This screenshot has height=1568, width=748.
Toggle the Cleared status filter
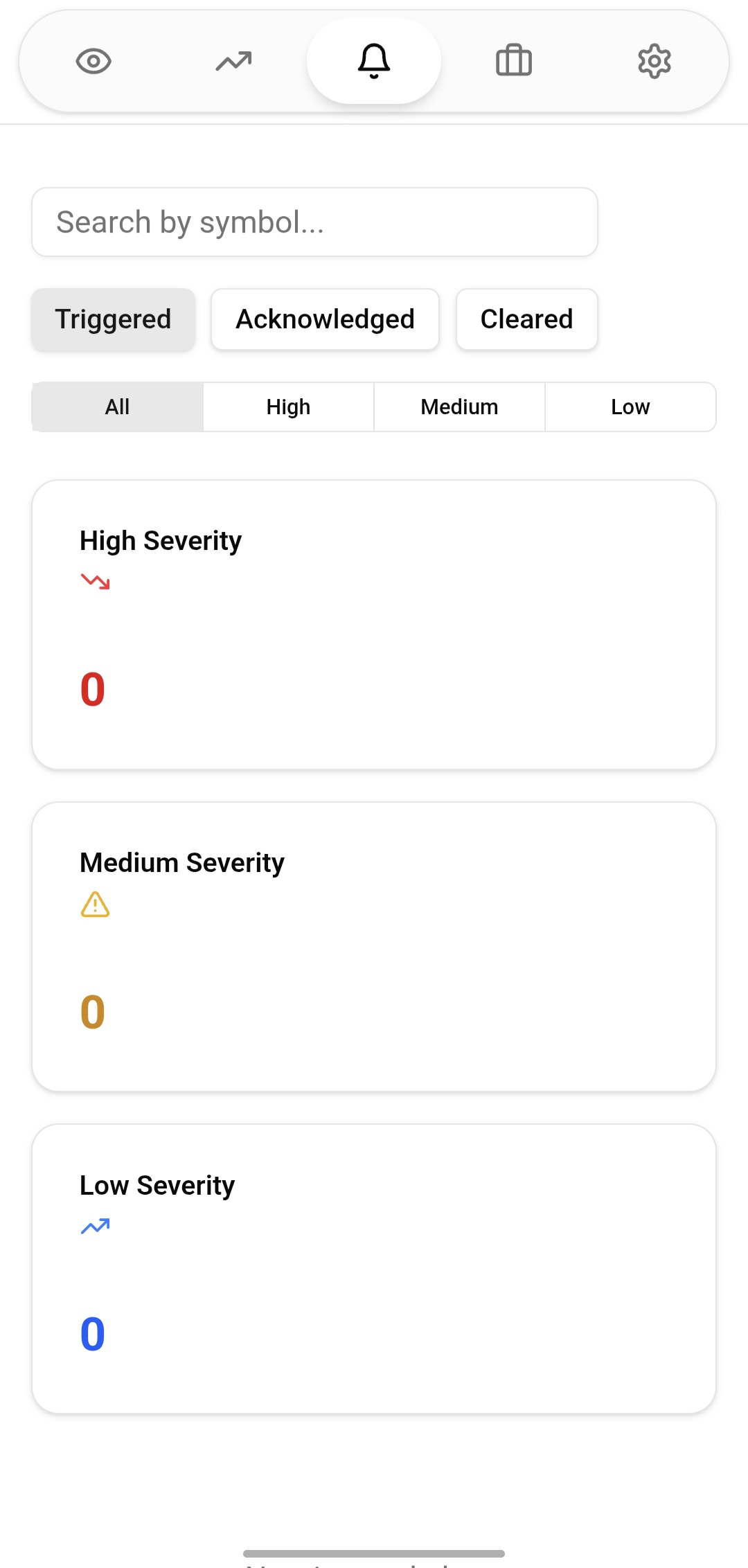point(526,319)
